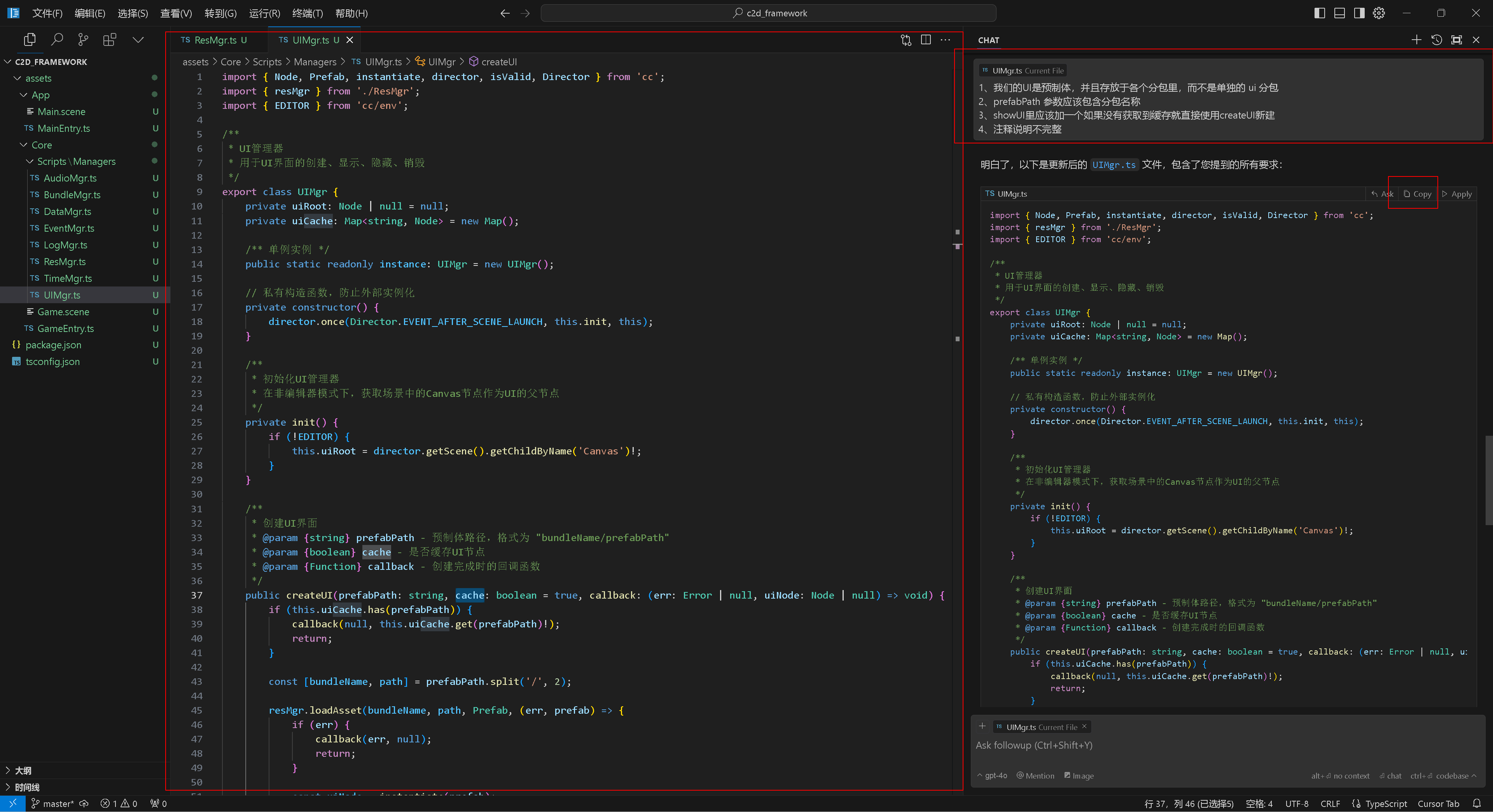Open the source control icon in sidebar
The image size is (1493, 812).
coord(82,39)
